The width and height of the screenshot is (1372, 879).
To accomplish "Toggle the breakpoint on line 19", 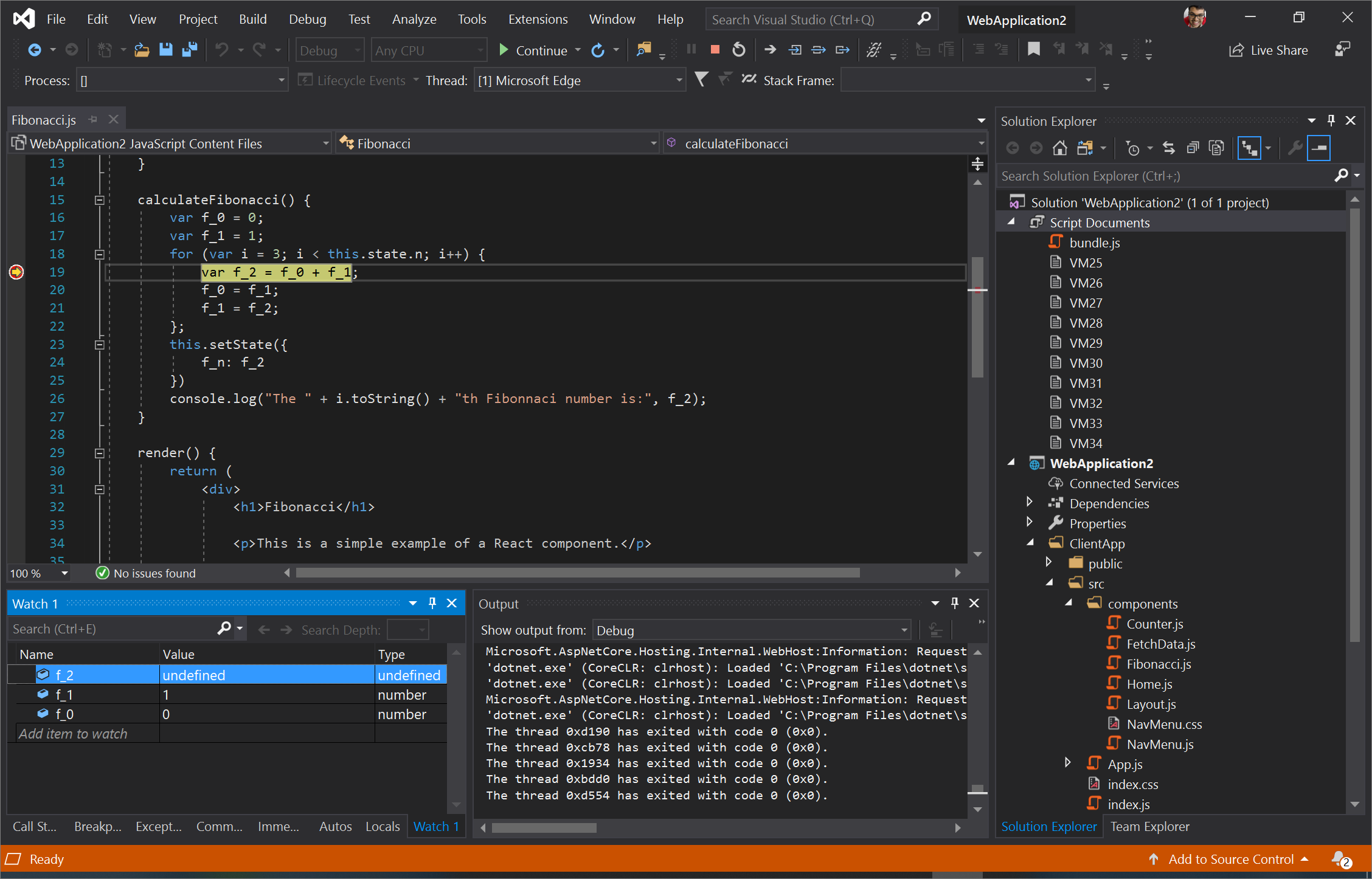I will point(16,272).
